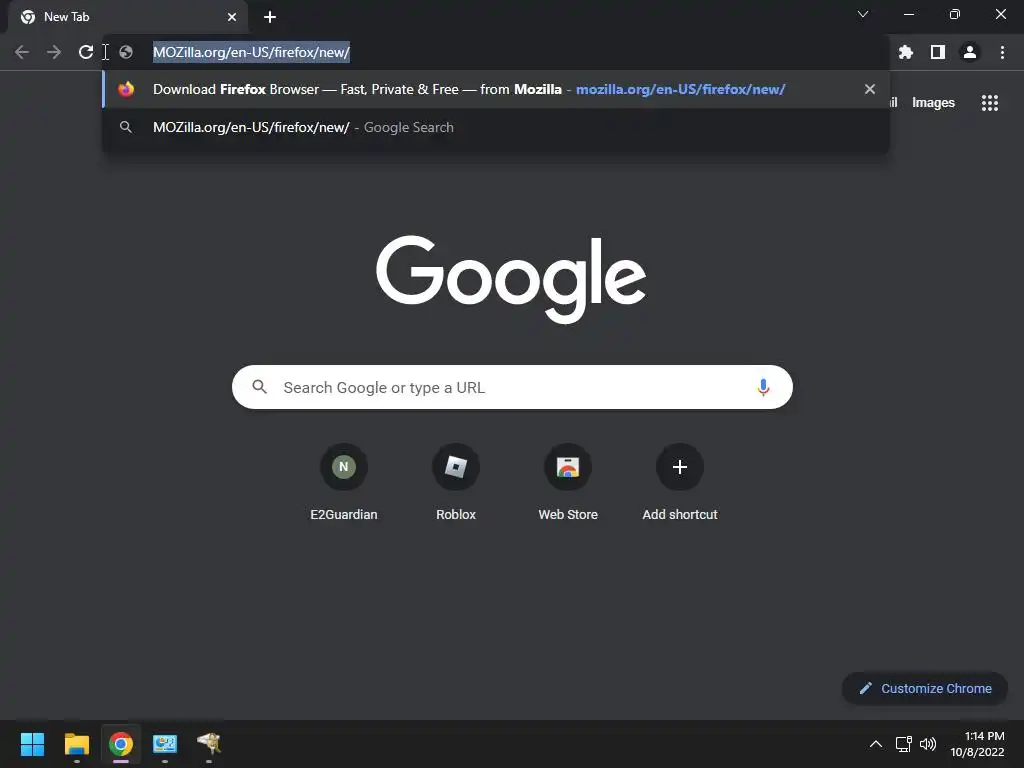Click the Chrome taskbar icon
The image size is (1024, 768).
coord(121,744)
